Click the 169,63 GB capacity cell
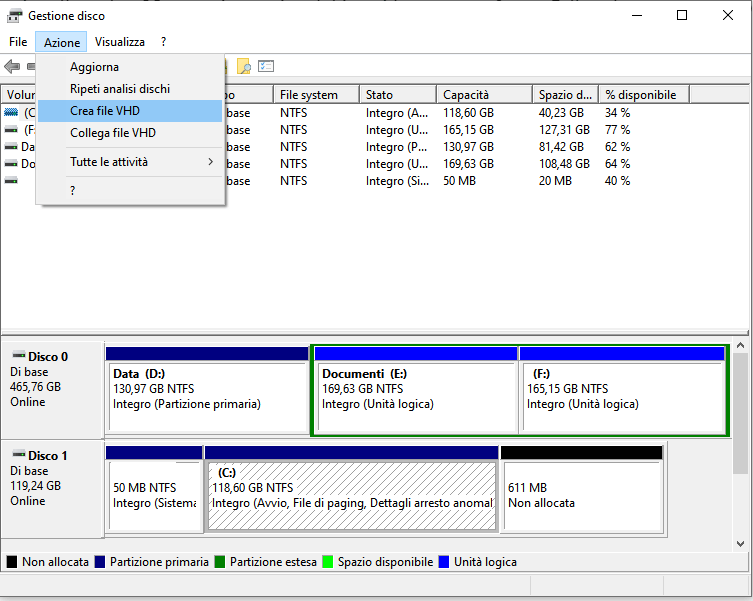Screen dimensions: 753x601 click(468, 164)
